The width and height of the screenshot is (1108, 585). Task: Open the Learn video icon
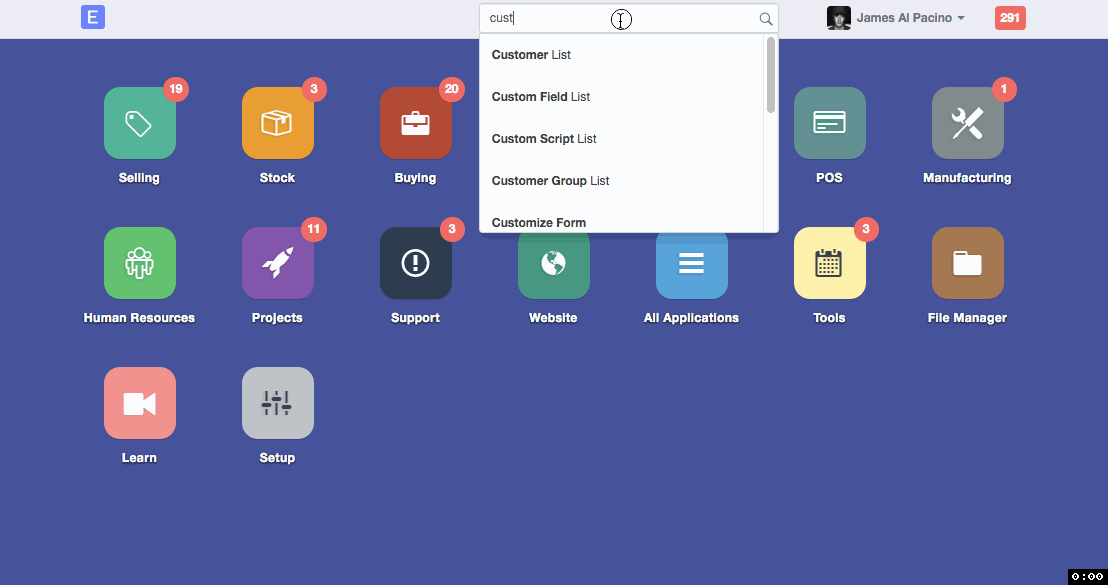point(140,403)
